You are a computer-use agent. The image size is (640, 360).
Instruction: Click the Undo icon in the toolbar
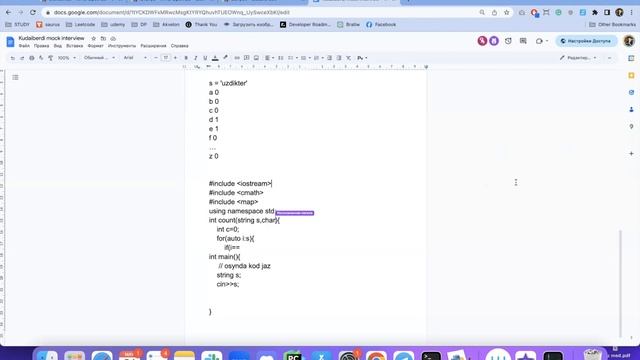point(13,58)
